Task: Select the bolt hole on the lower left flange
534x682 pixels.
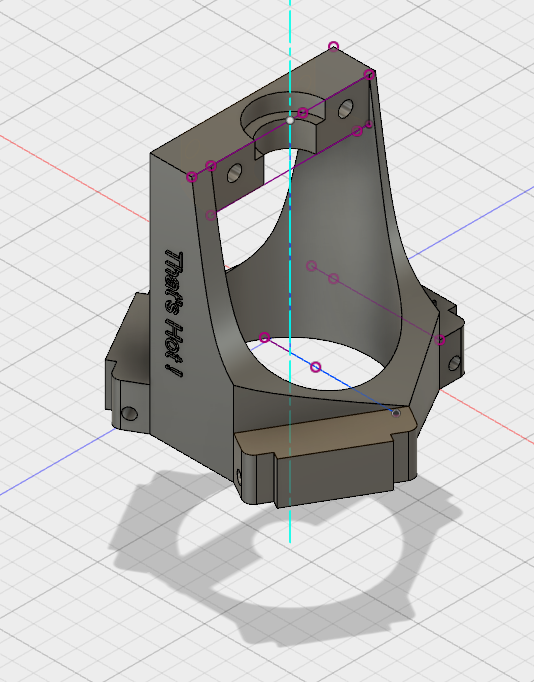Action: click(130, 413)
